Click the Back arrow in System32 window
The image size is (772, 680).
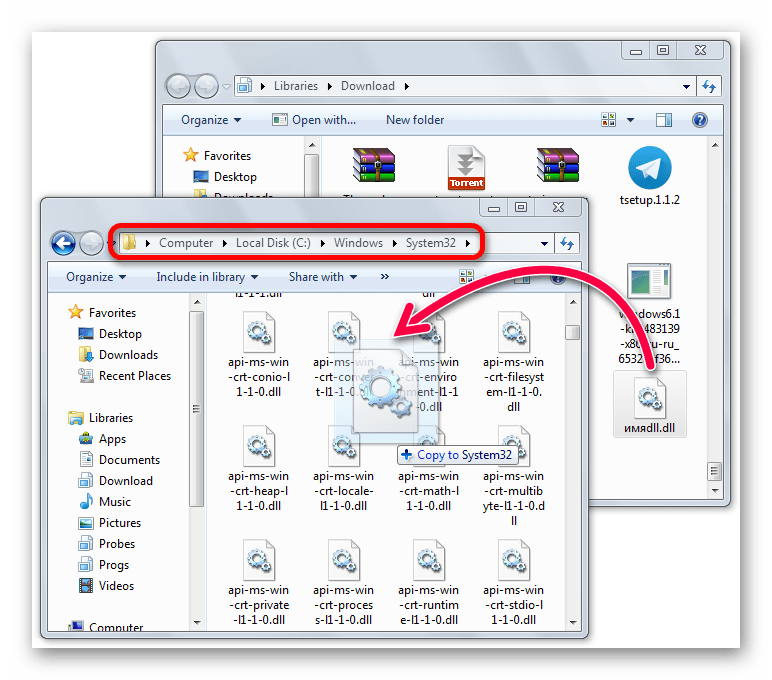63,243
